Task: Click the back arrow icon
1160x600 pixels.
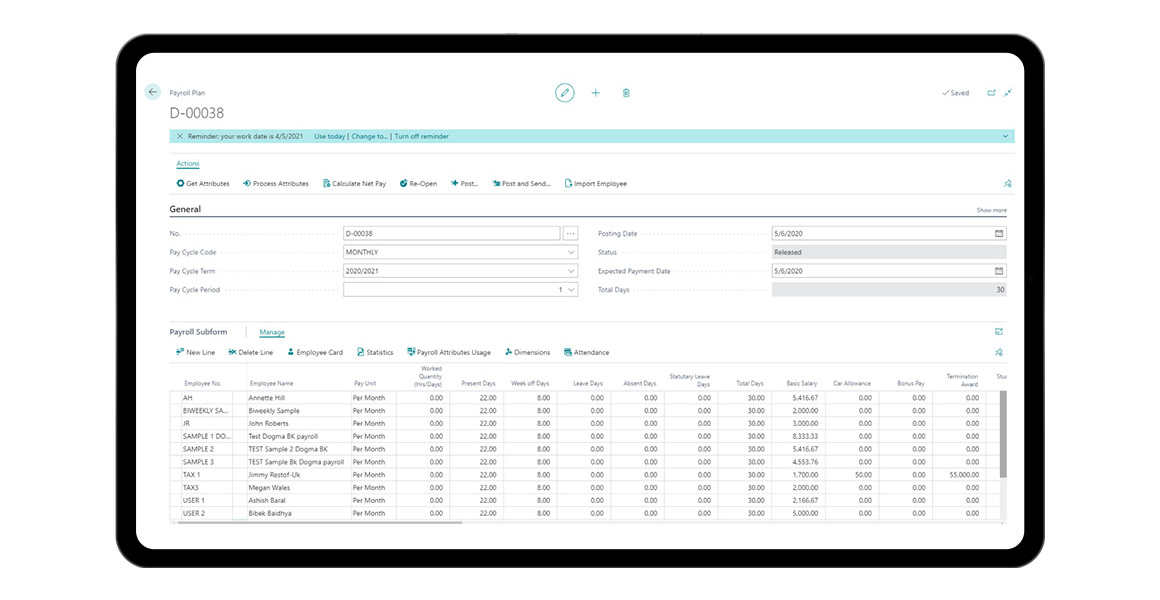Action: [153, 92]
